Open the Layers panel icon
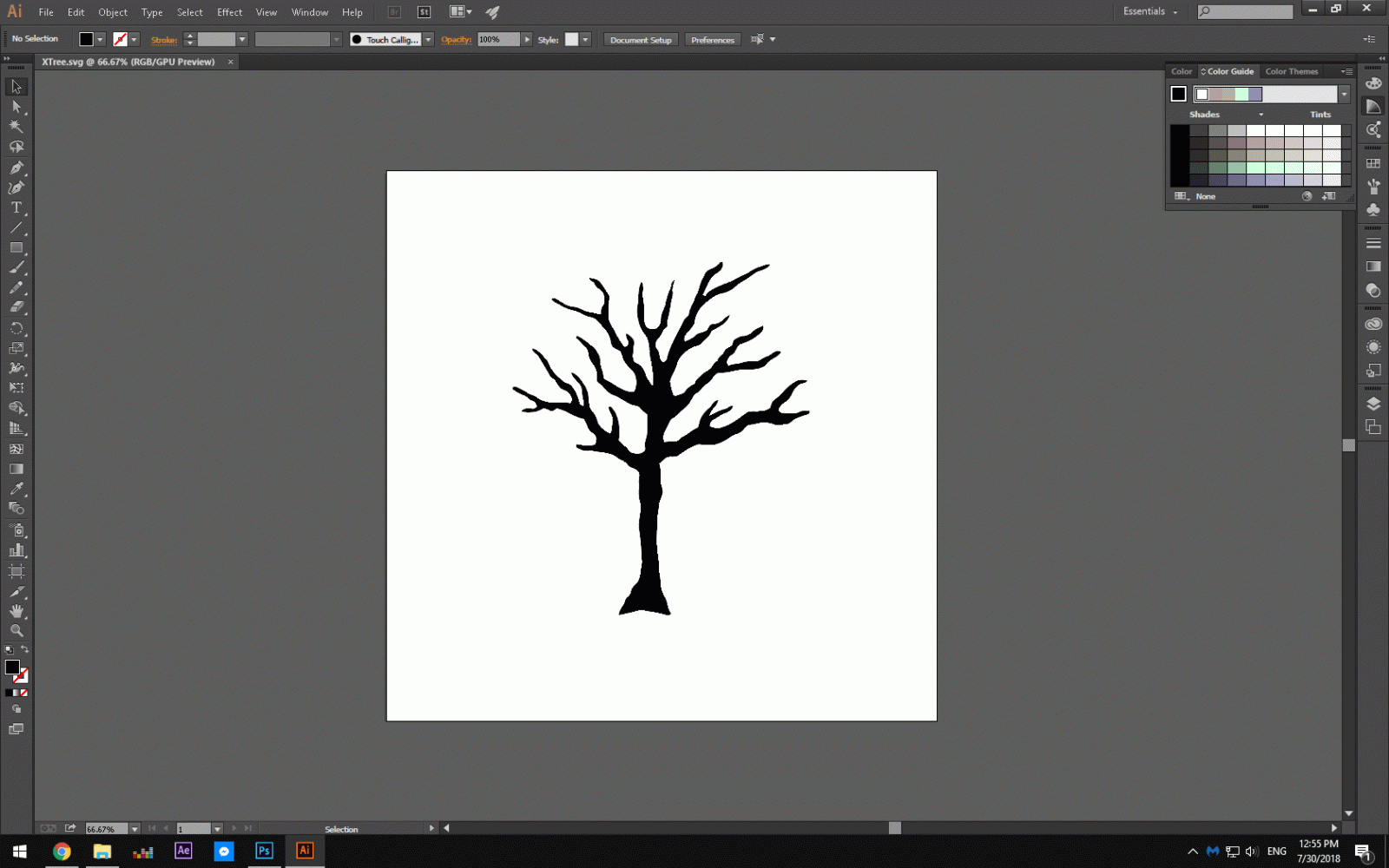This screenshot has height=868, width=1389. pyautogui.click(x=1374, y=404)
